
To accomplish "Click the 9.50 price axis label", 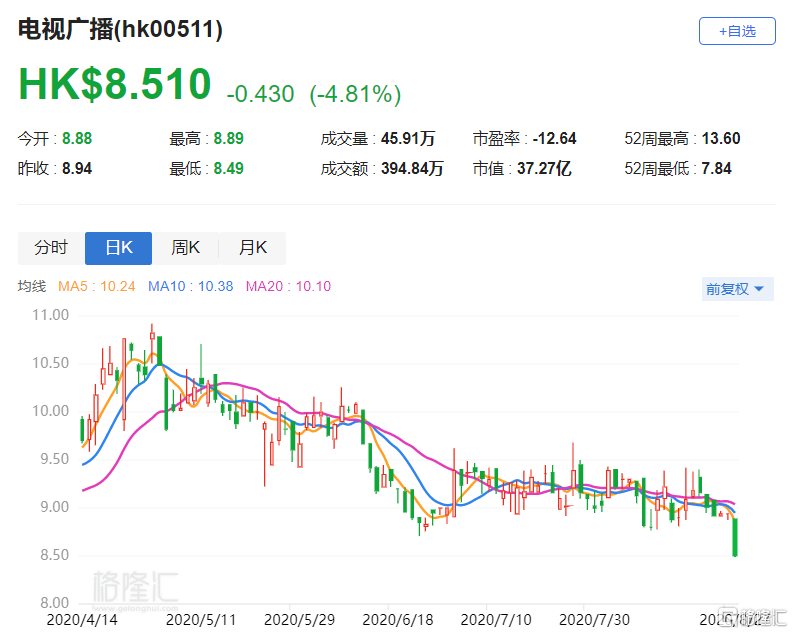I will 54,459.
